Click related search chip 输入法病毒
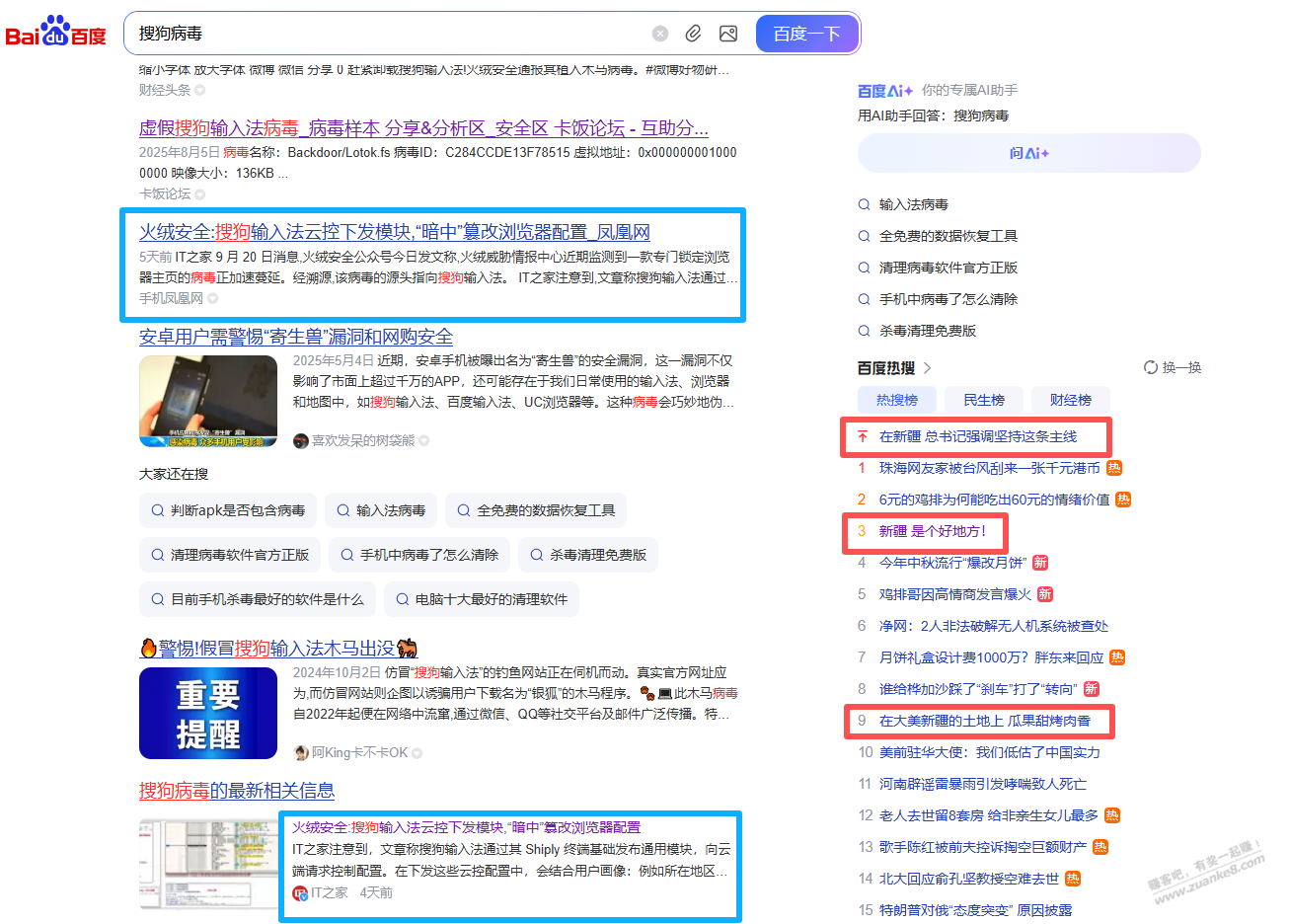The image size is (1289, 924). [381, 510]
